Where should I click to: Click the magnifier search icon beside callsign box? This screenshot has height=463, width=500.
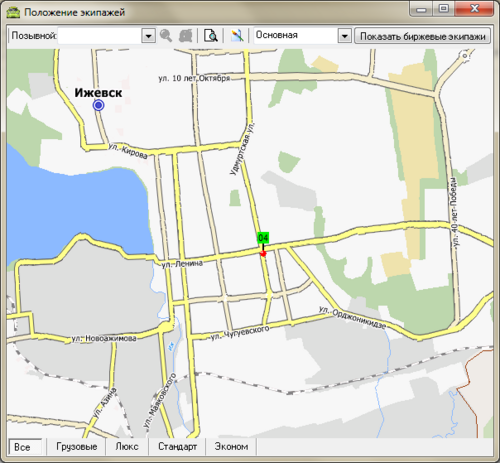(x=166, y=35)
